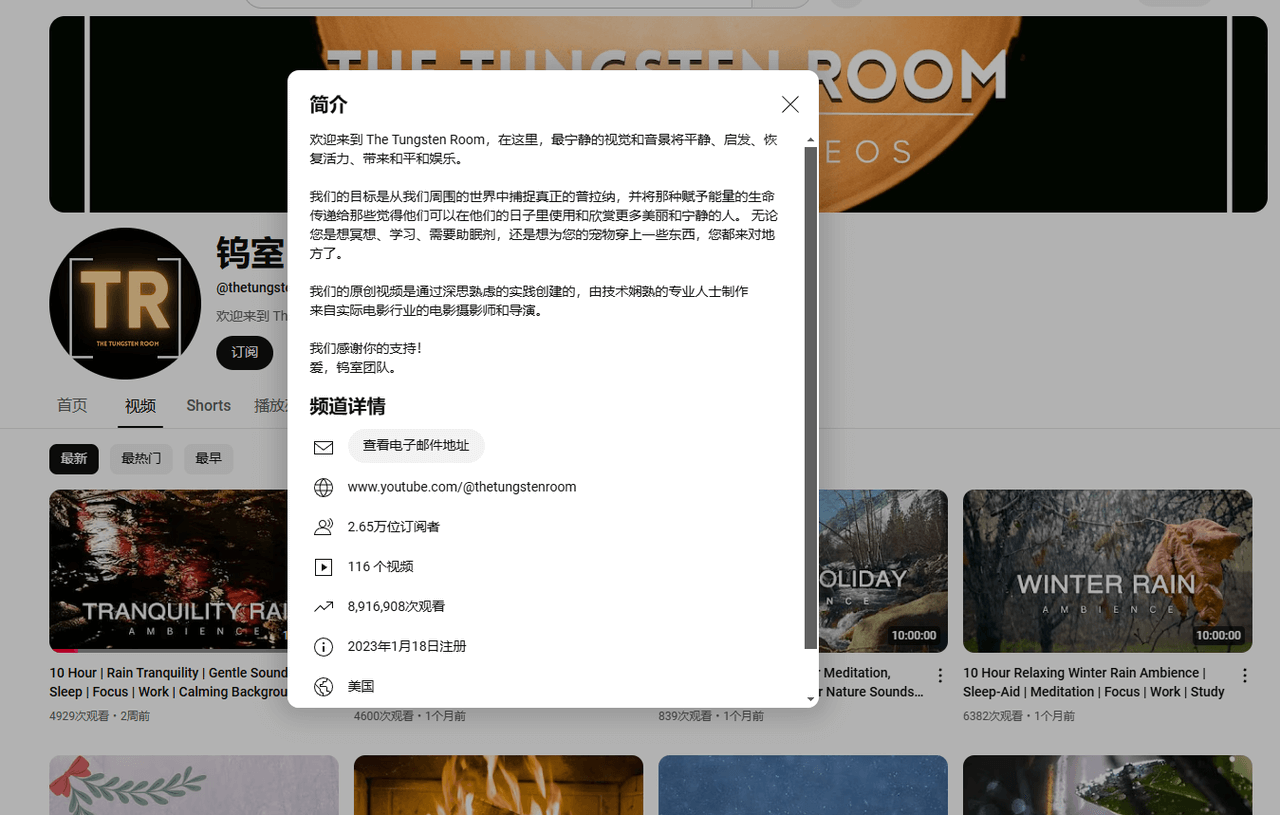Click the 频道详情 heading
This screenshot has width=1280, height=815.
(347, 407)
